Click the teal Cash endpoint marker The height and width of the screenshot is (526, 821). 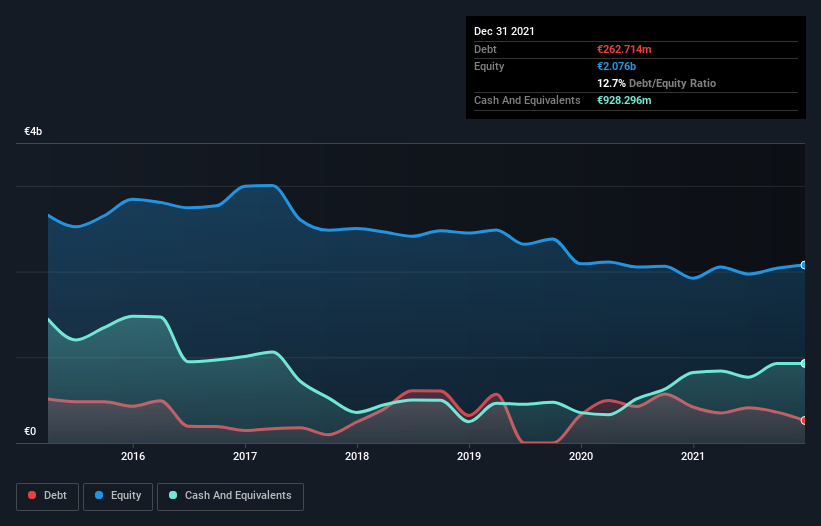click(x=804, y=363)
